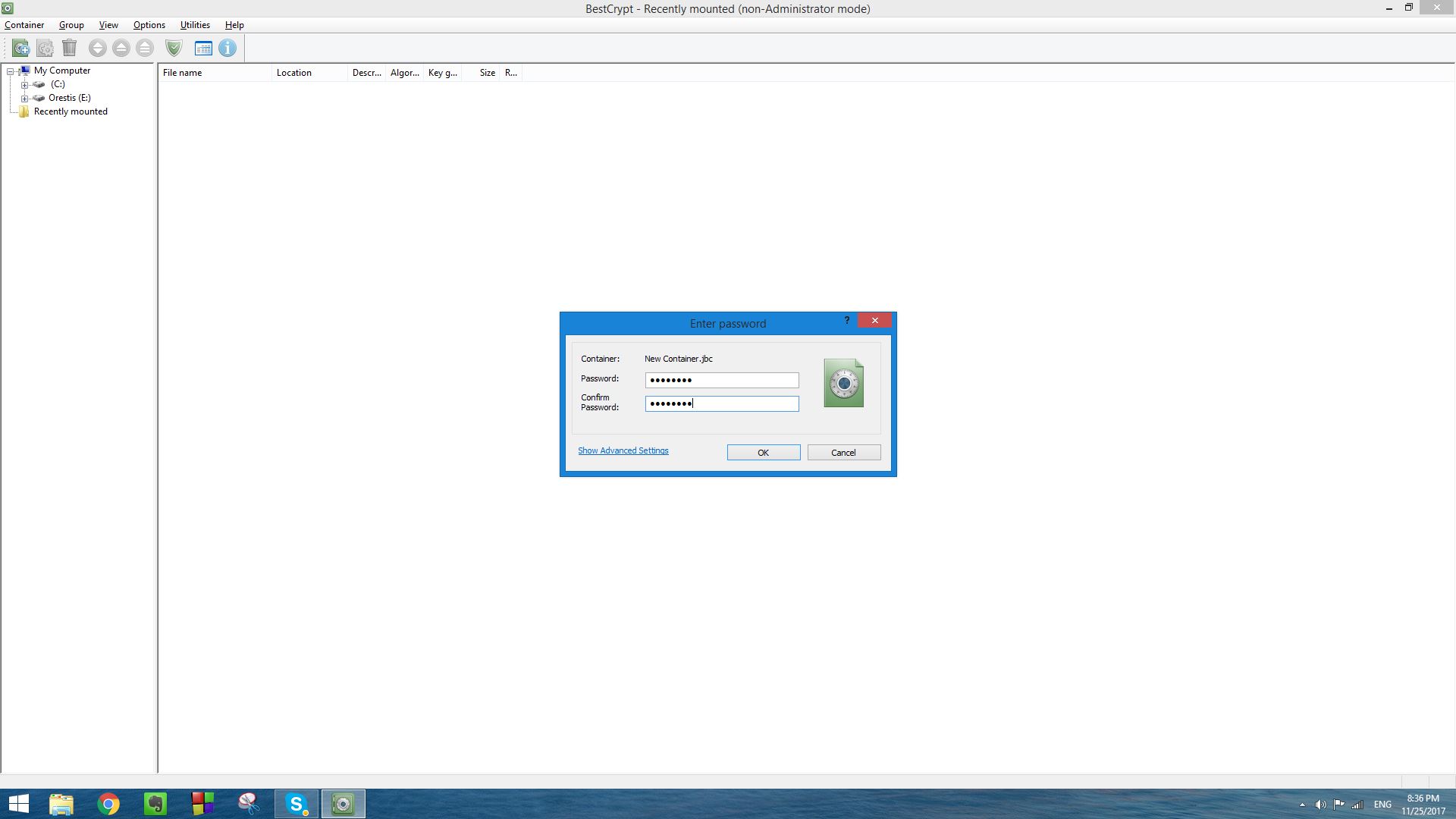The width and height of the screenshot is (1456, 819).
Task: Click the 'New Container.jbc' container name text
Action: (679, 359)
